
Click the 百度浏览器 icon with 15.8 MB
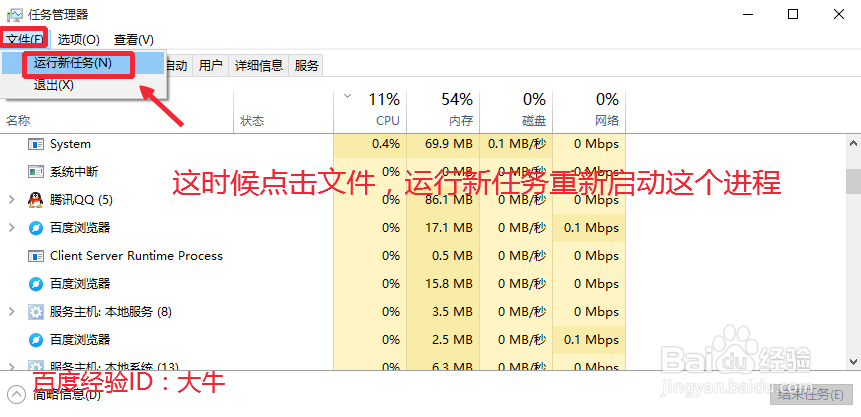click(x=36, y=284)
